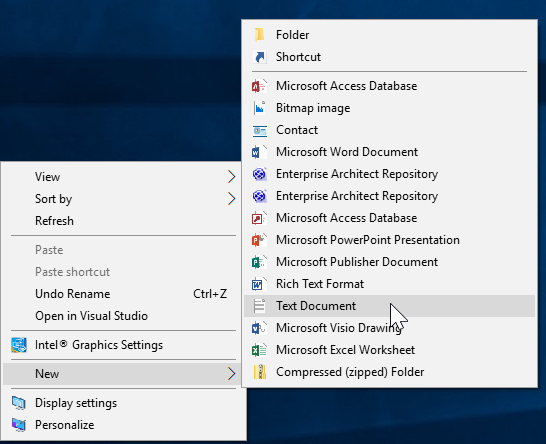Viewport: 546px width, 444px height.
Task: Create a new Text Document
Action: (x=389, y=306)
